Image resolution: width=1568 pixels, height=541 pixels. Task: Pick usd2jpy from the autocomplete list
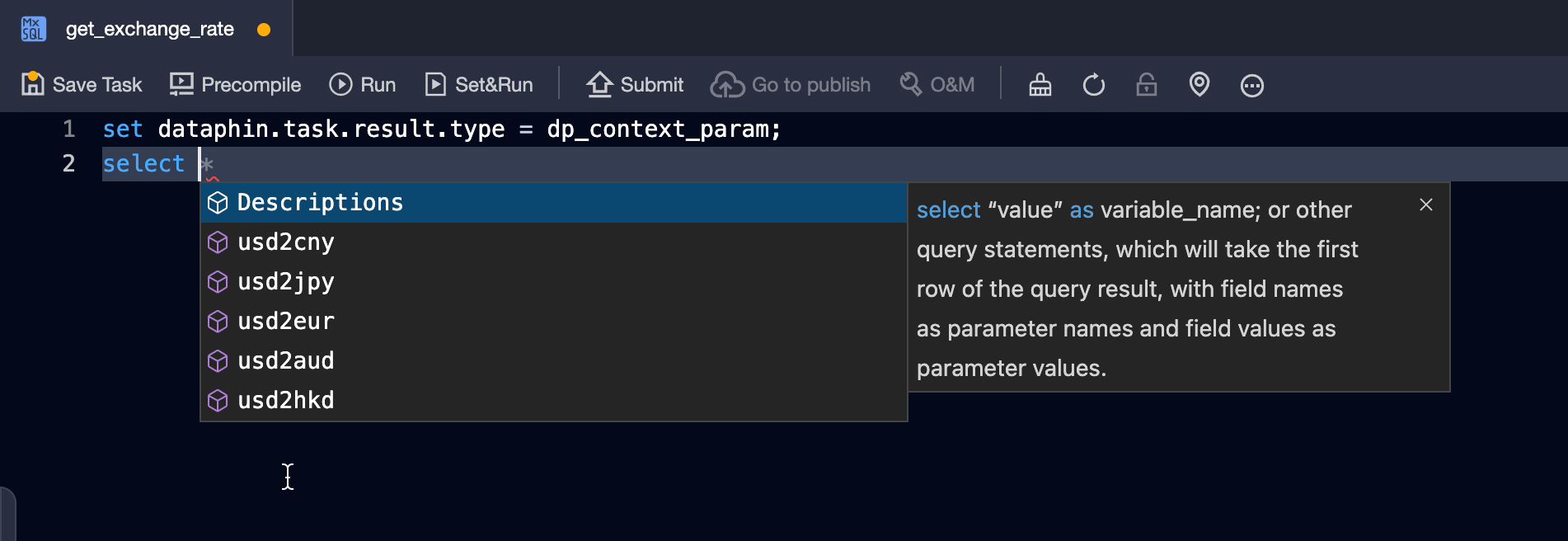(286, 282)
